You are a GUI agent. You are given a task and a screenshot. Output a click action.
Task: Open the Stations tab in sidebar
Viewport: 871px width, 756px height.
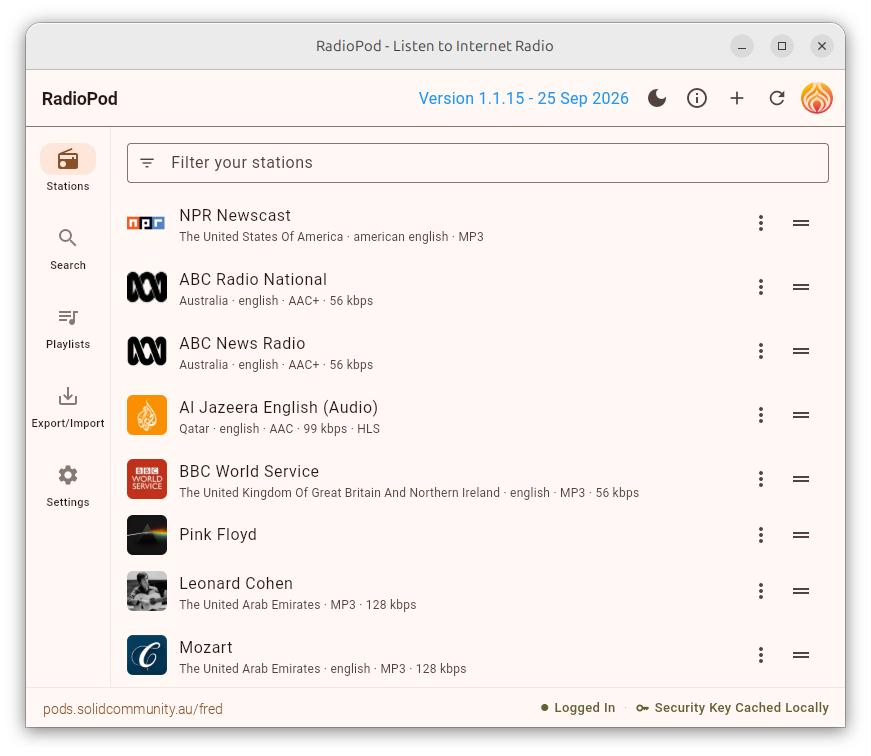click(x=68, y=169)
